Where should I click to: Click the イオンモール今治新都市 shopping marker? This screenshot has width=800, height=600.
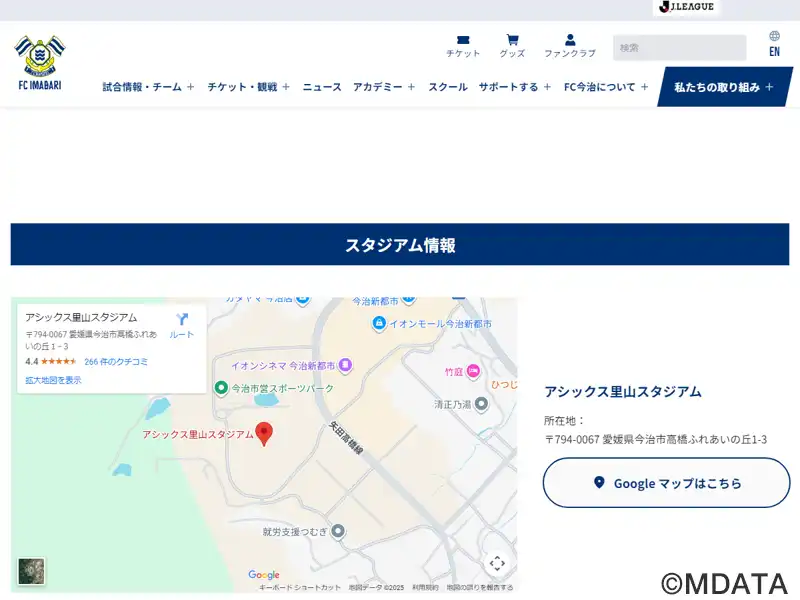pos(379,323)
